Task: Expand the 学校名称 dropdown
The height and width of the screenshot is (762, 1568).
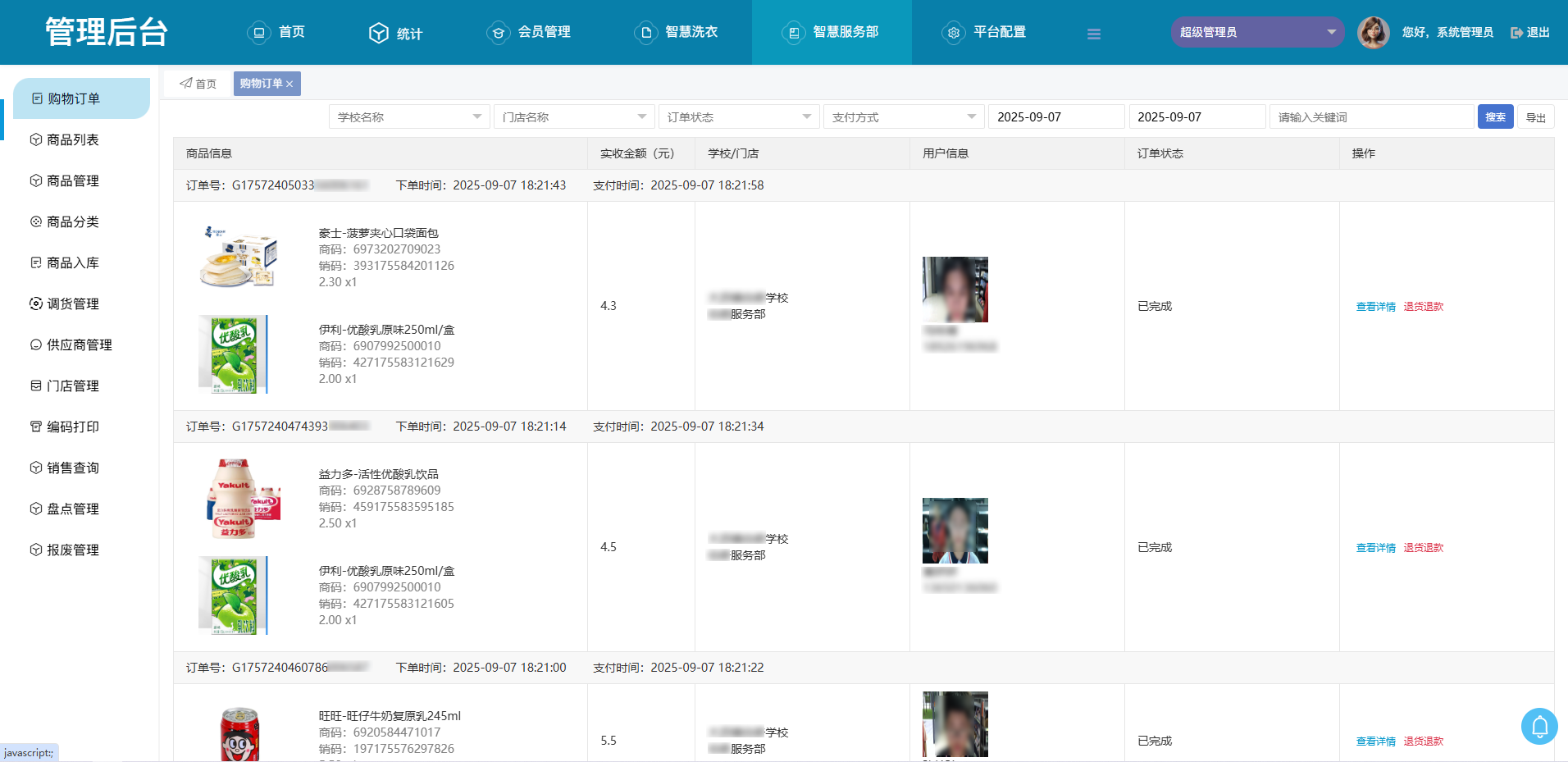Action: click(x=408, y=117)
